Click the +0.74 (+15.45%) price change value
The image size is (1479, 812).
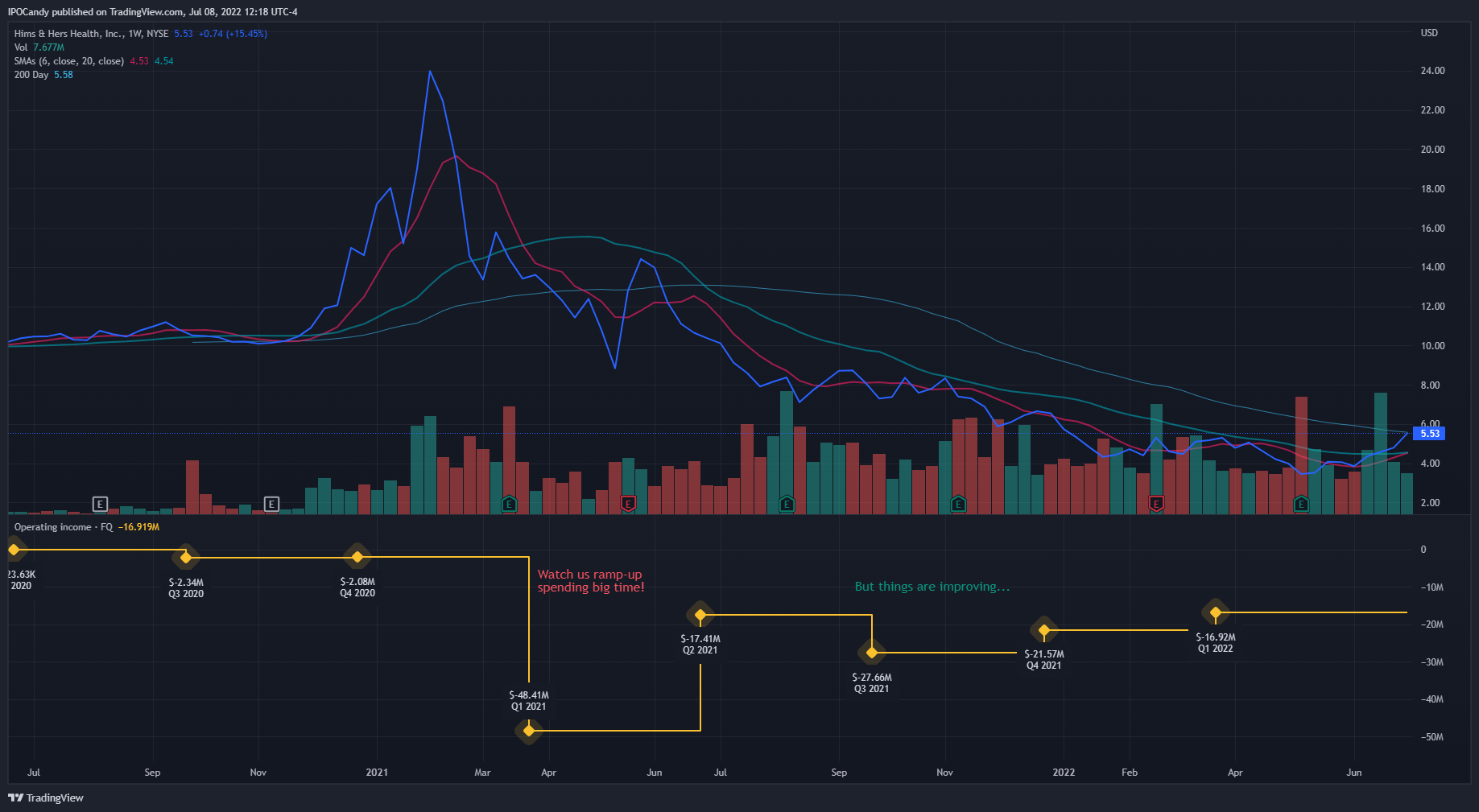pyautogui.click(x=233, y=34)
